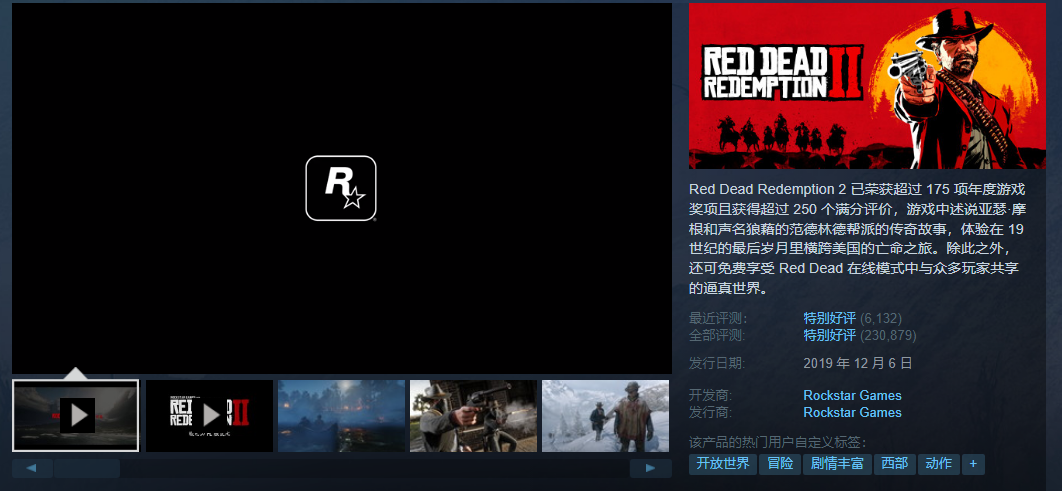The height and width of the screenshot is (491, 1062).
Task: Open the 全部评测 特别好评 review link
Action: coord(829,335)
